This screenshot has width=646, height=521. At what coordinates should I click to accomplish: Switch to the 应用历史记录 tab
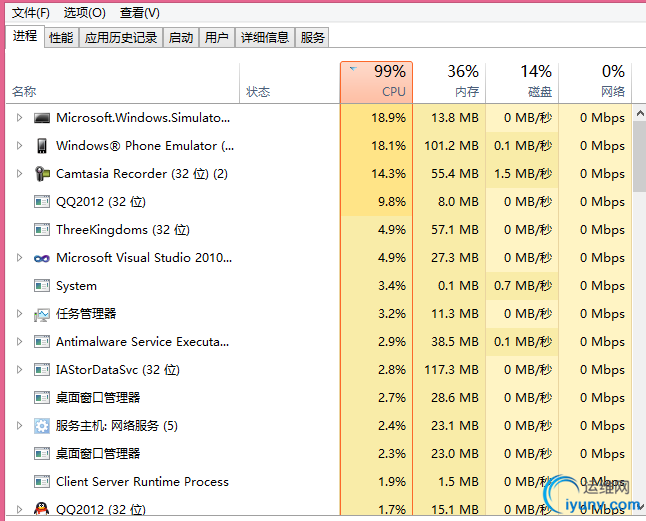tap(121, 37)
